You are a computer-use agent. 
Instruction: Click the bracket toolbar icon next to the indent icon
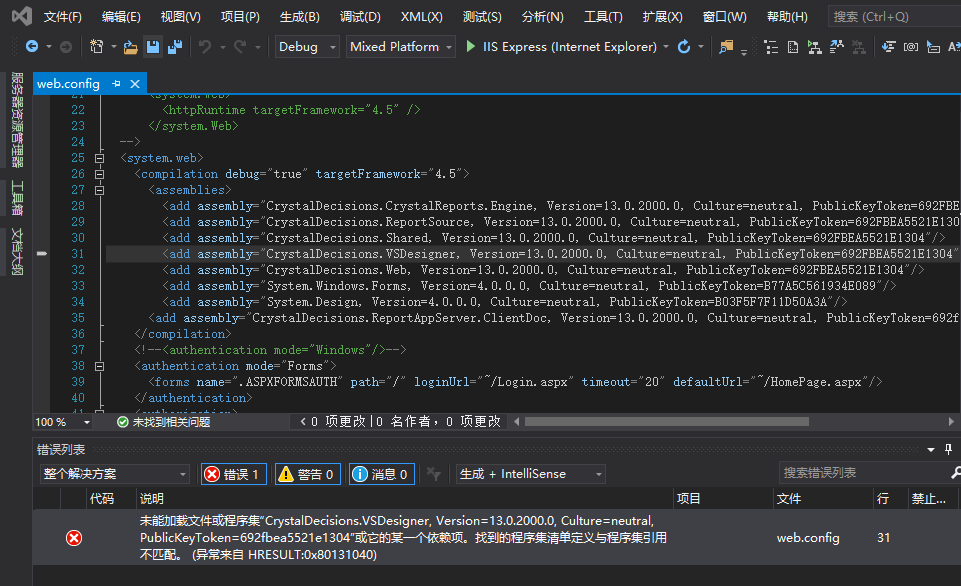pos(911,47)
